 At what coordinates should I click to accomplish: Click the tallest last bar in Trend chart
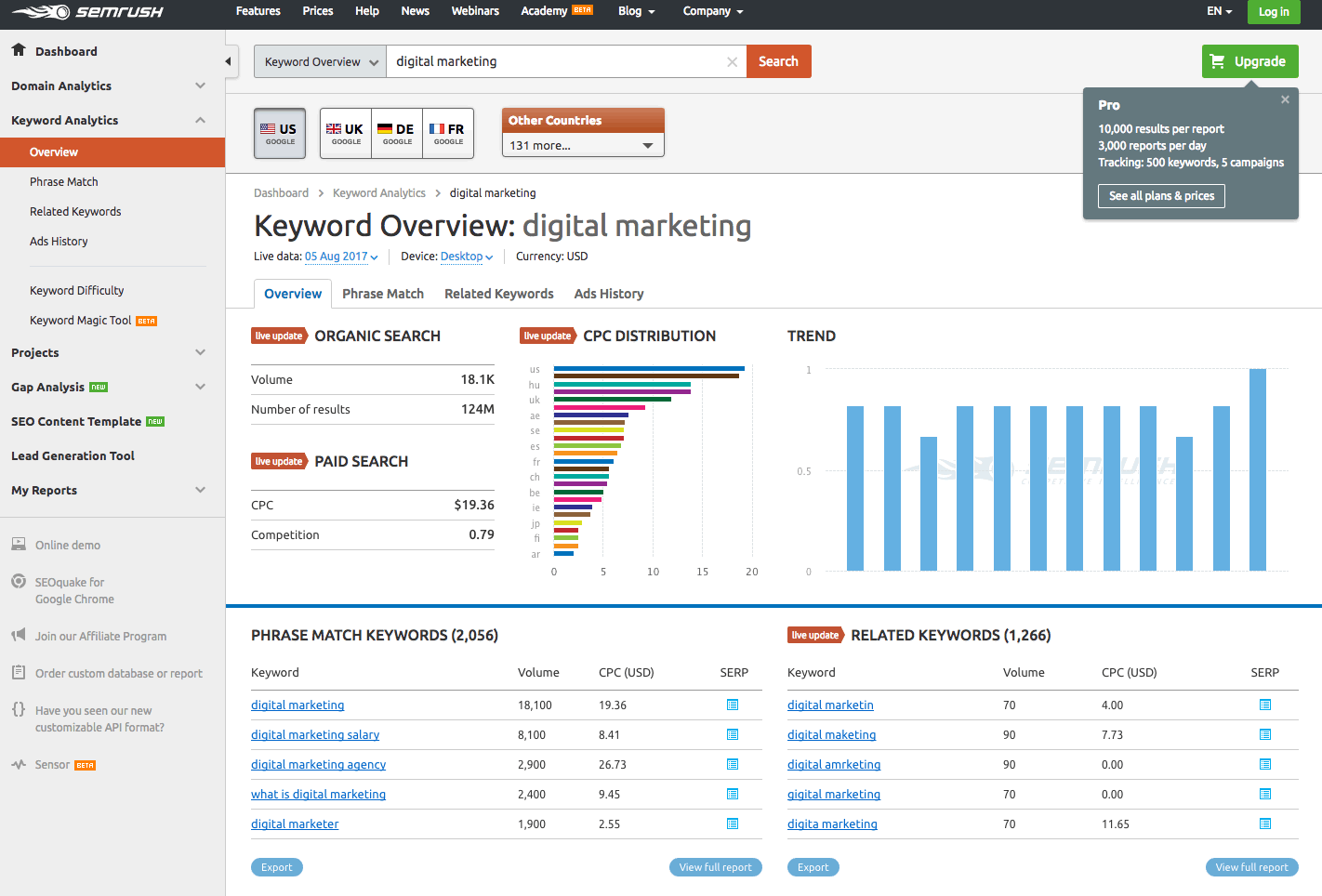[x=1258, y=469]
